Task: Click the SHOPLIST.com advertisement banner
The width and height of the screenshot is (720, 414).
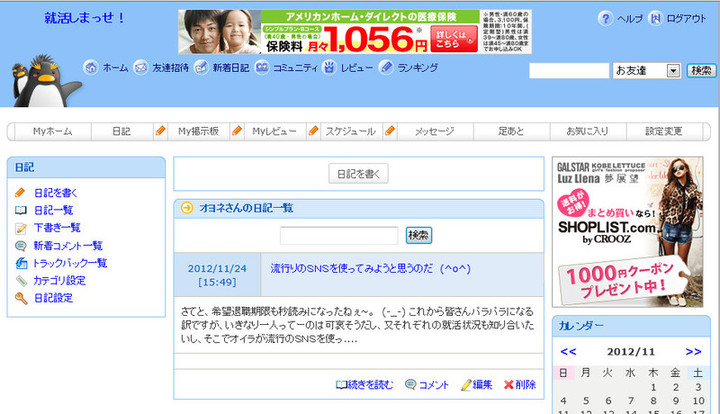Action: pos(627,232)
